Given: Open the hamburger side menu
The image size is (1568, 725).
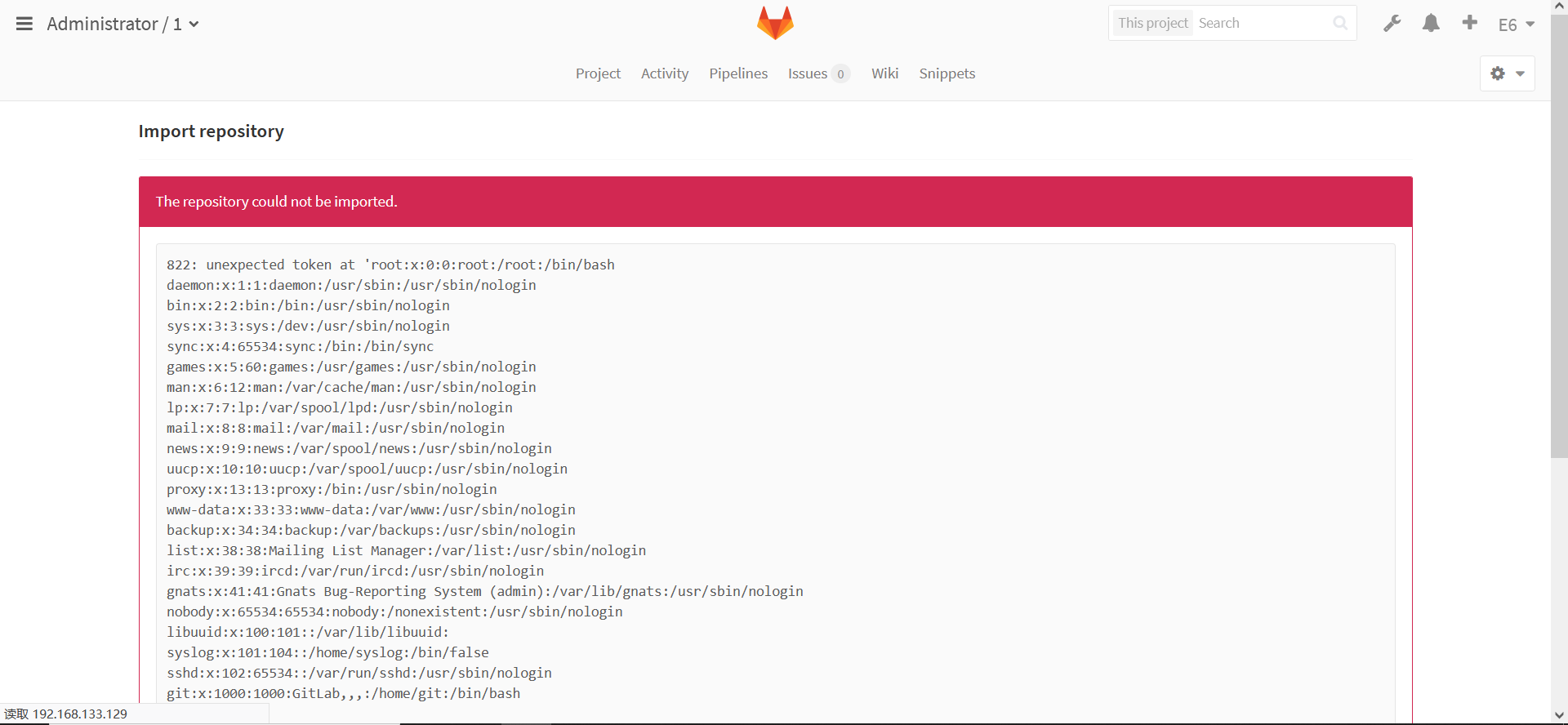Looking at the screenshot, I should (x=24, y=24).
